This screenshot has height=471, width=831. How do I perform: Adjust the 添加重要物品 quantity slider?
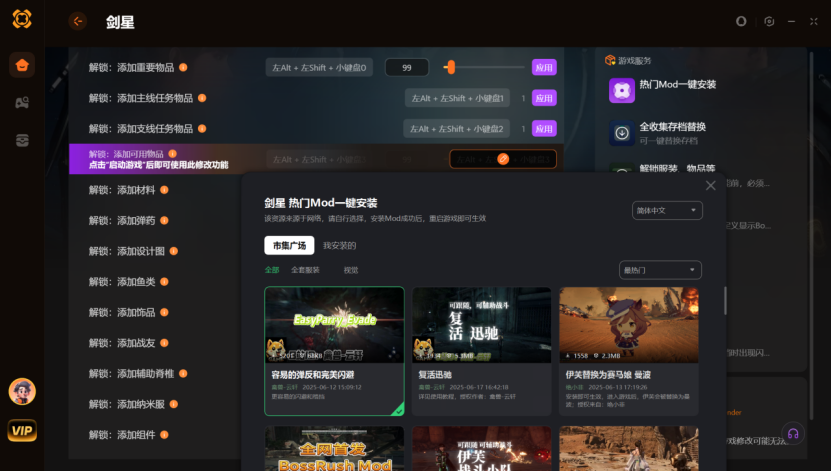click(451, 67)
